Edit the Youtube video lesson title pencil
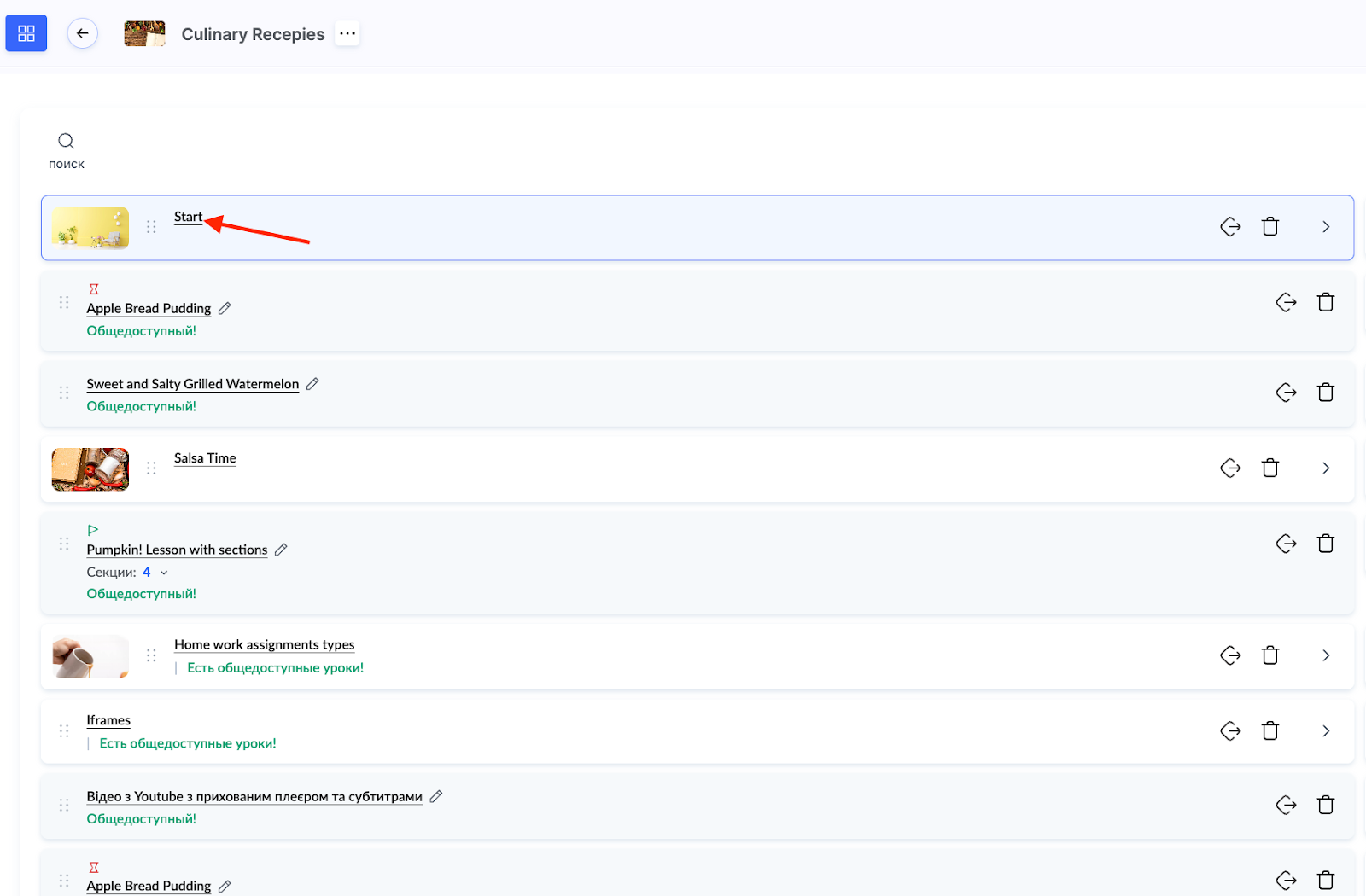This screenshot has height=896, width=1366. 436,797
